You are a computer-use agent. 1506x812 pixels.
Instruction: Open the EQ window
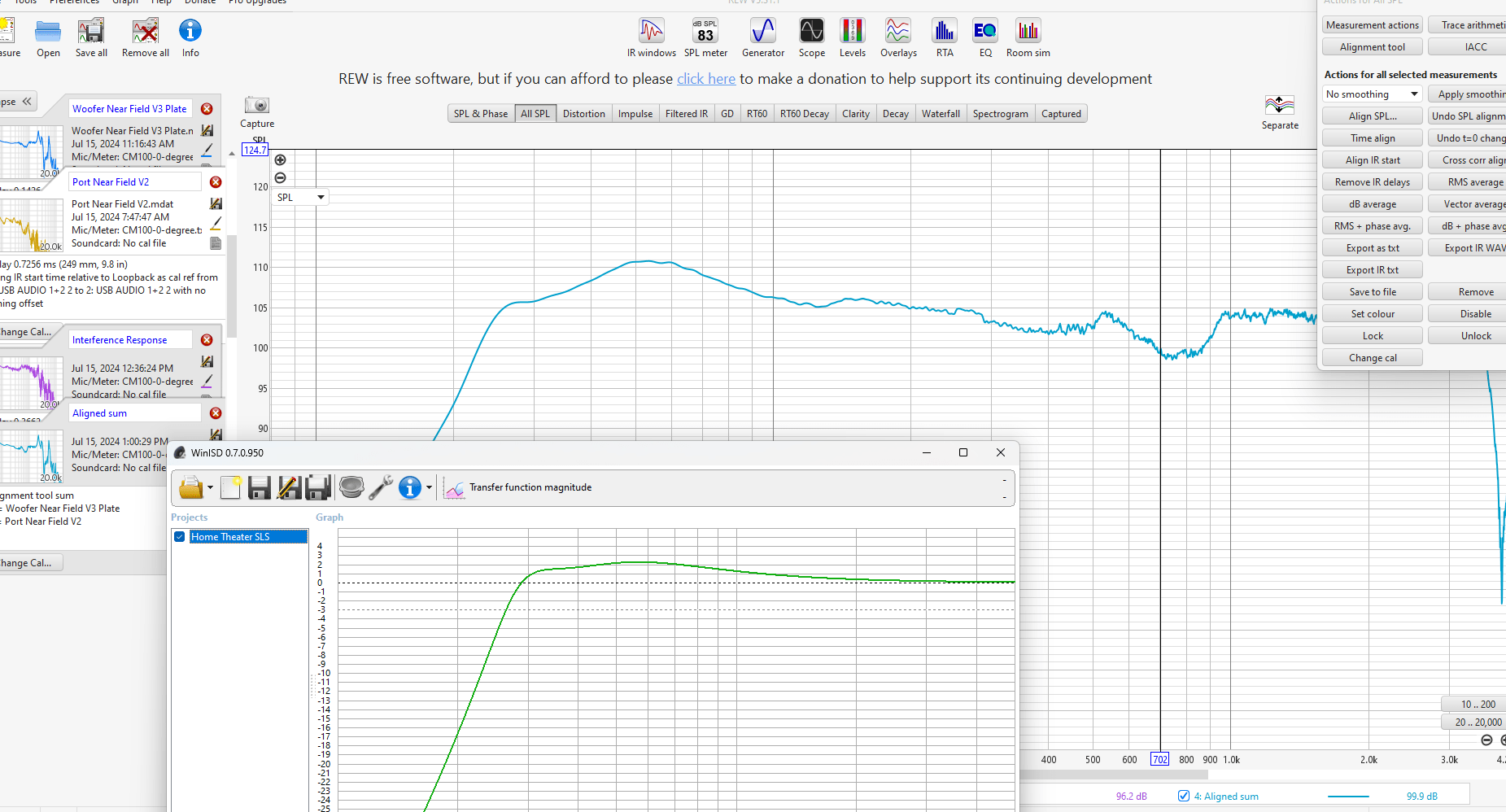(x=985, y=37)
